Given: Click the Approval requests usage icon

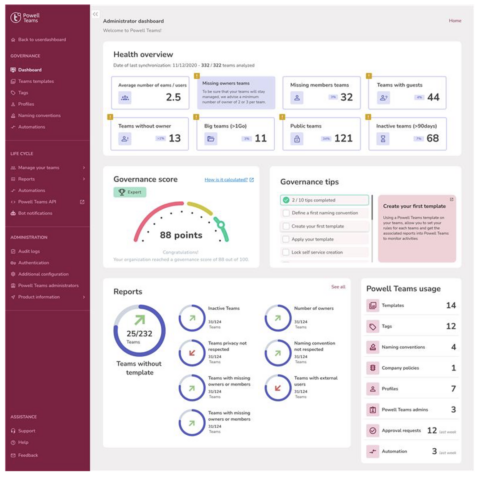Looking at the screenshot, I should click(373, 431).
